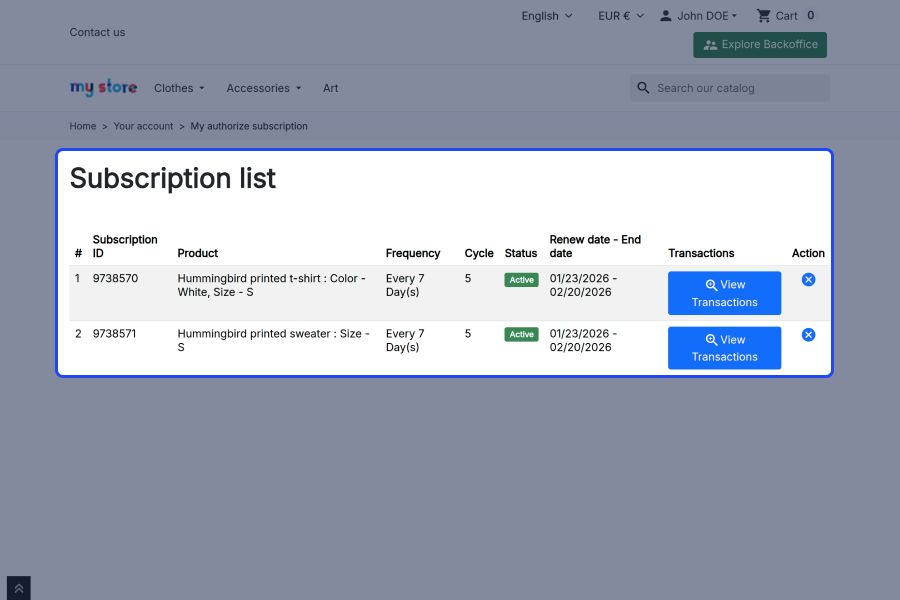Click My authorize subscription breadcrumb
Viewport: 900px width, 600px height.
(249, 126)
